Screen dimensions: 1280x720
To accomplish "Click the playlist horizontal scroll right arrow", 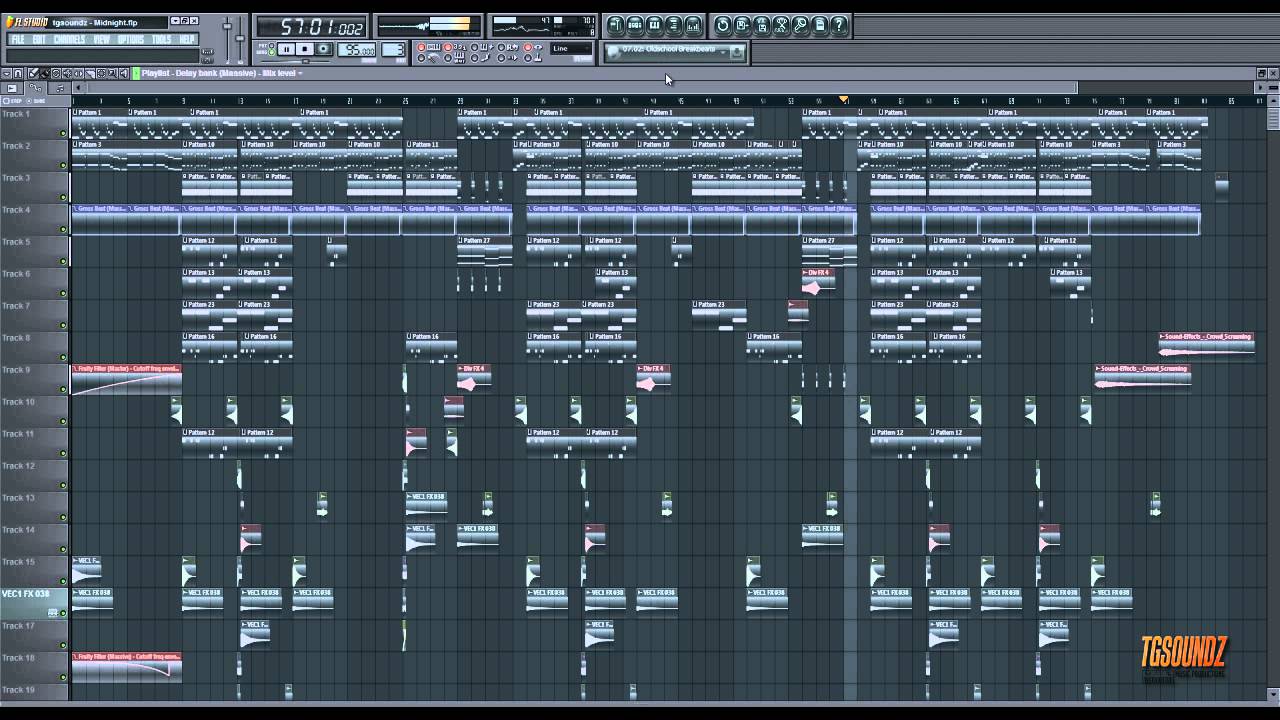I will [1261, 88].
